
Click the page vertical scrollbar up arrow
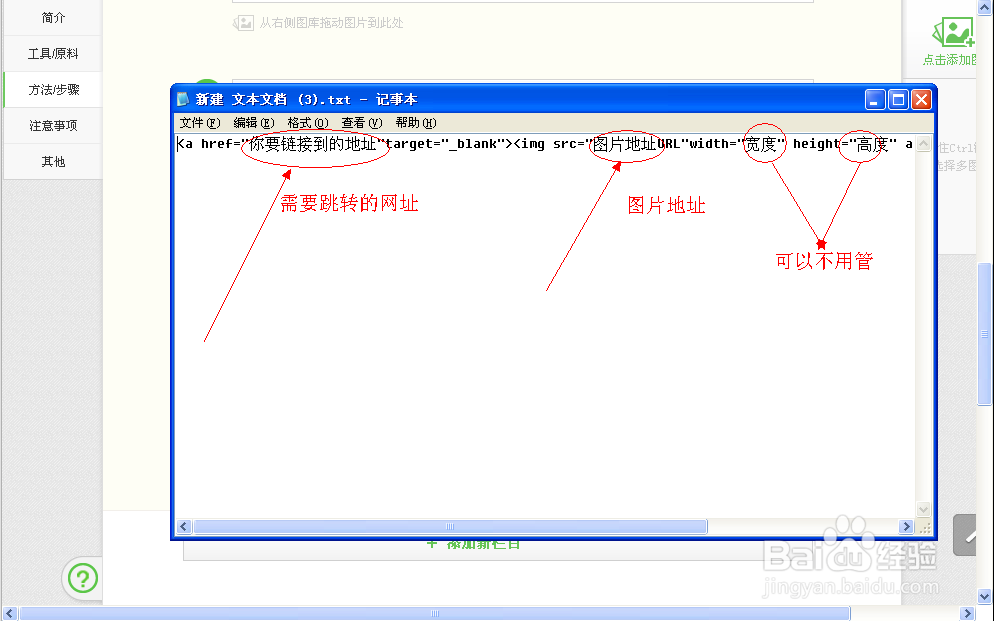point(984,7)
